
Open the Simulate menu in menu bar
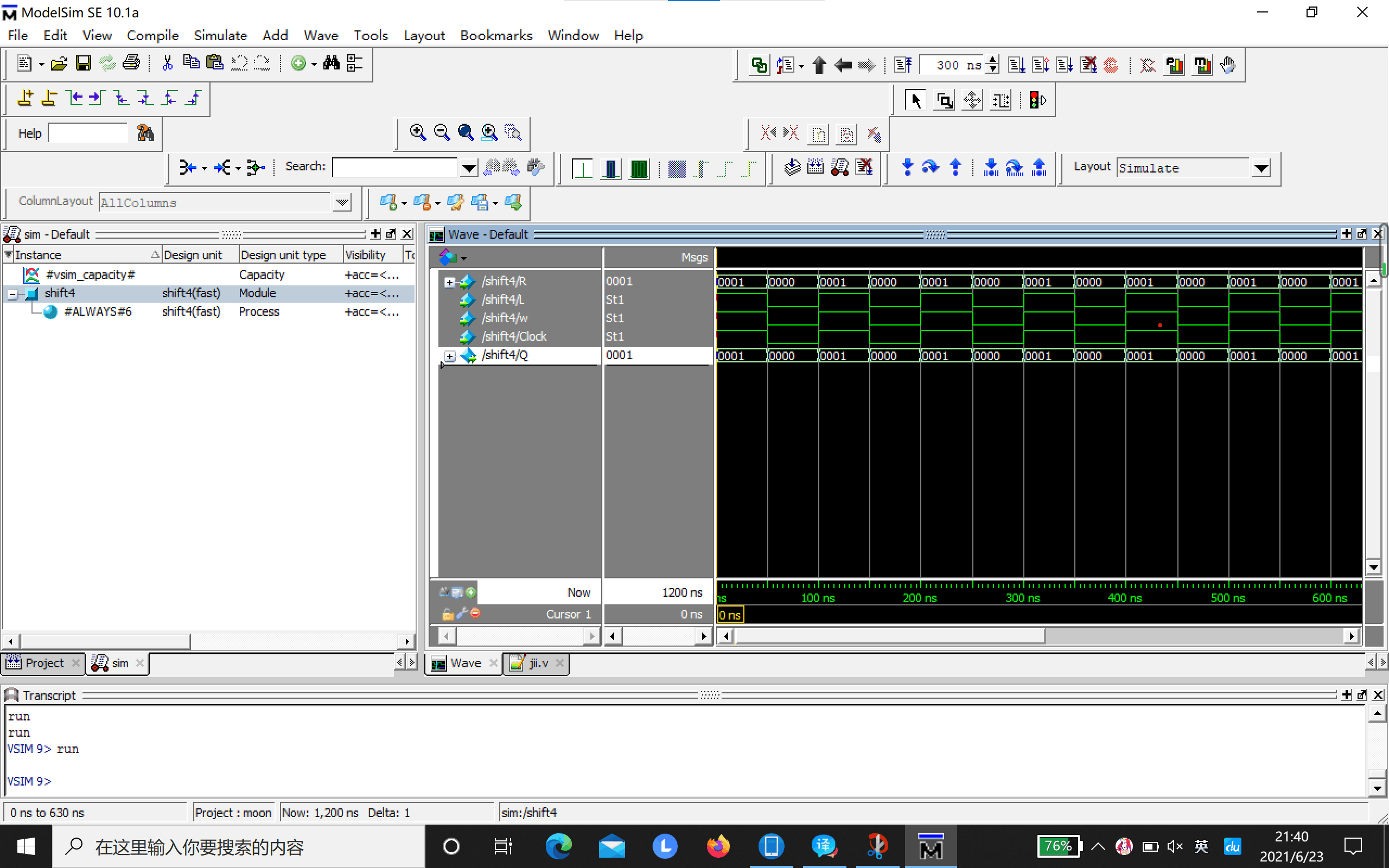(220, 34)
